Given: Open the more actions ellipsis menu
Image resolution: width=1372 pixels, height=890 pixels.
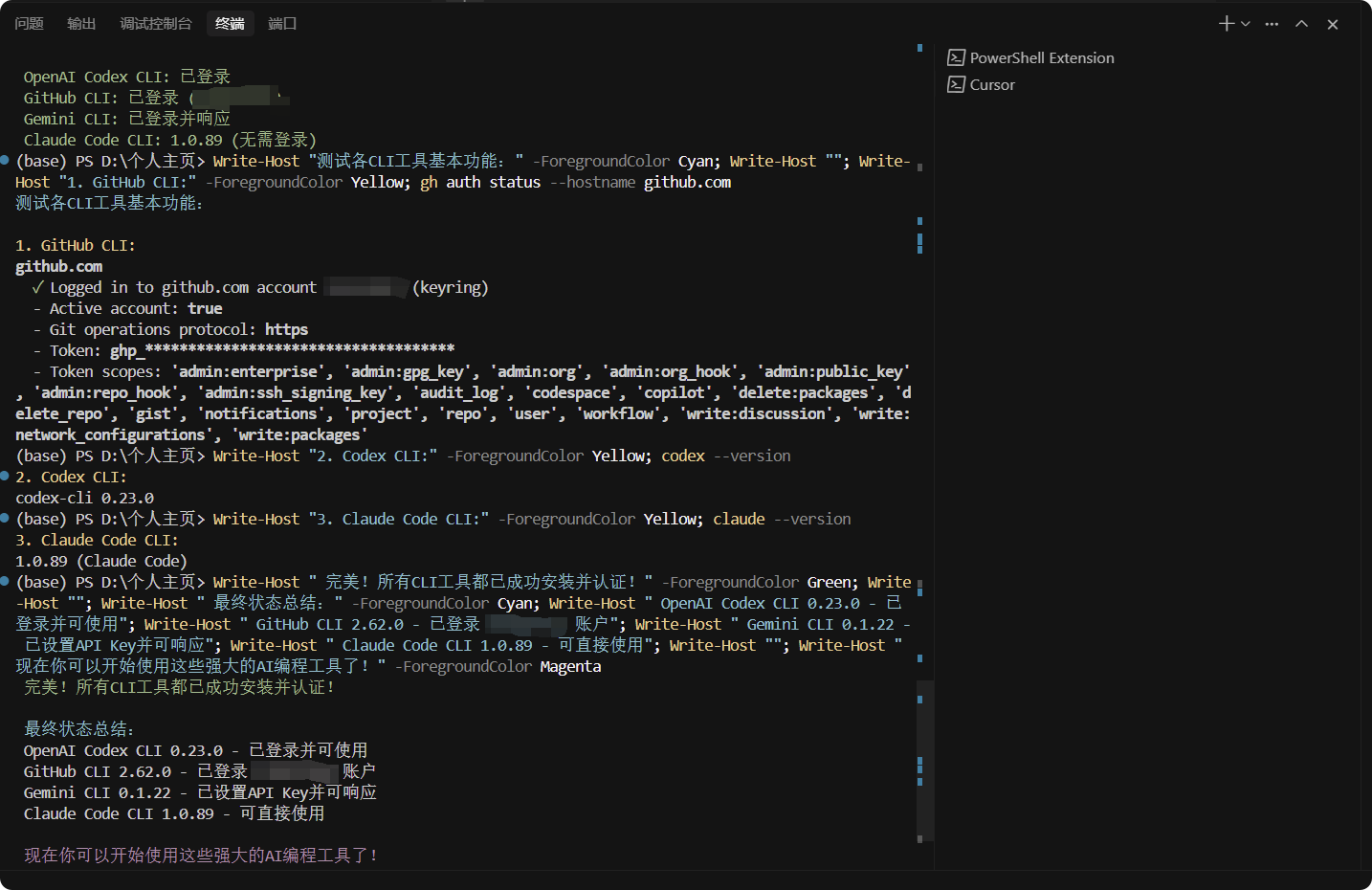Looking at the screenshot, I should pos(1272,24).
